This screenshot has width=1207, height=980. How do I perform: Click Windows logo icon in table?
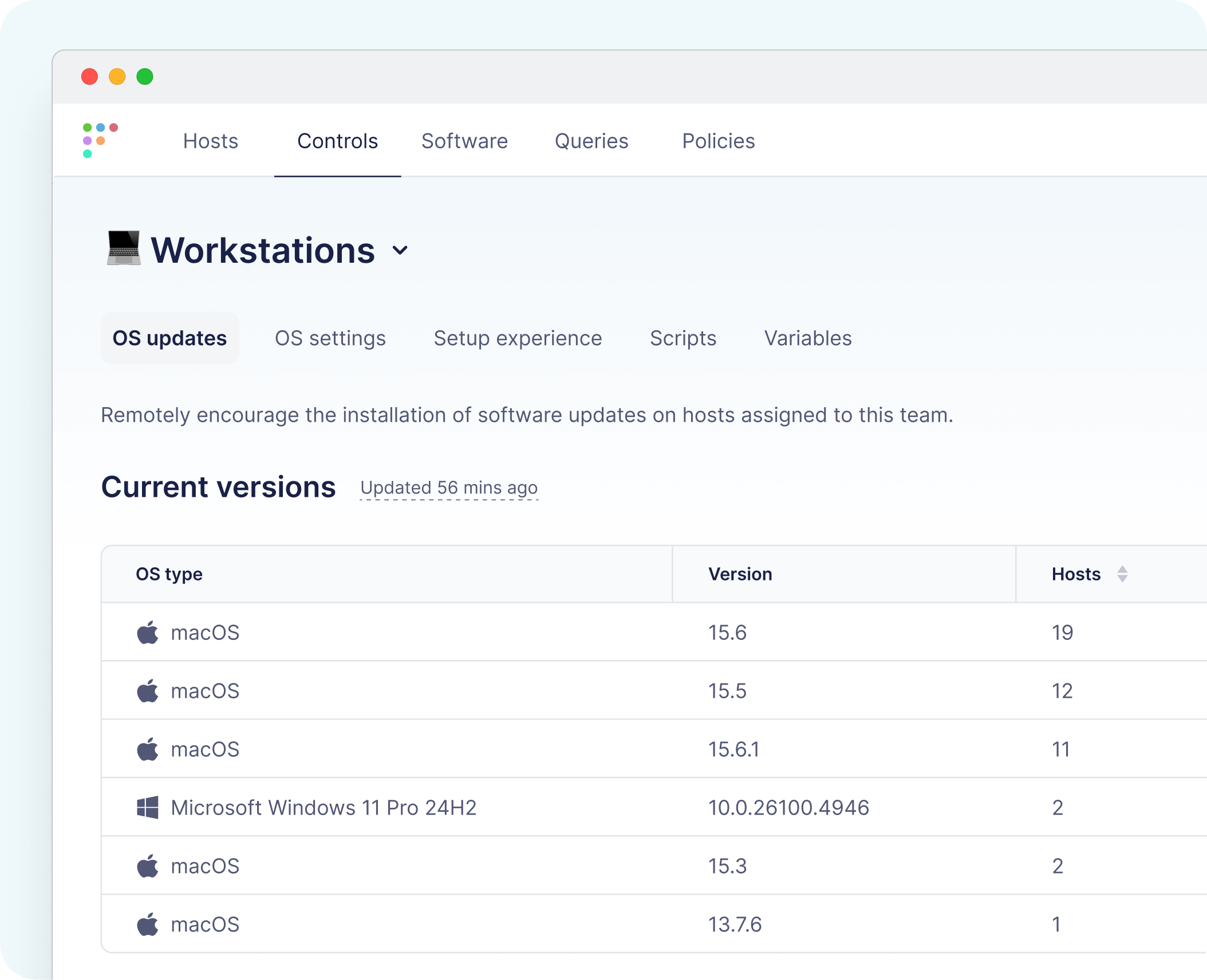point(148,808)
